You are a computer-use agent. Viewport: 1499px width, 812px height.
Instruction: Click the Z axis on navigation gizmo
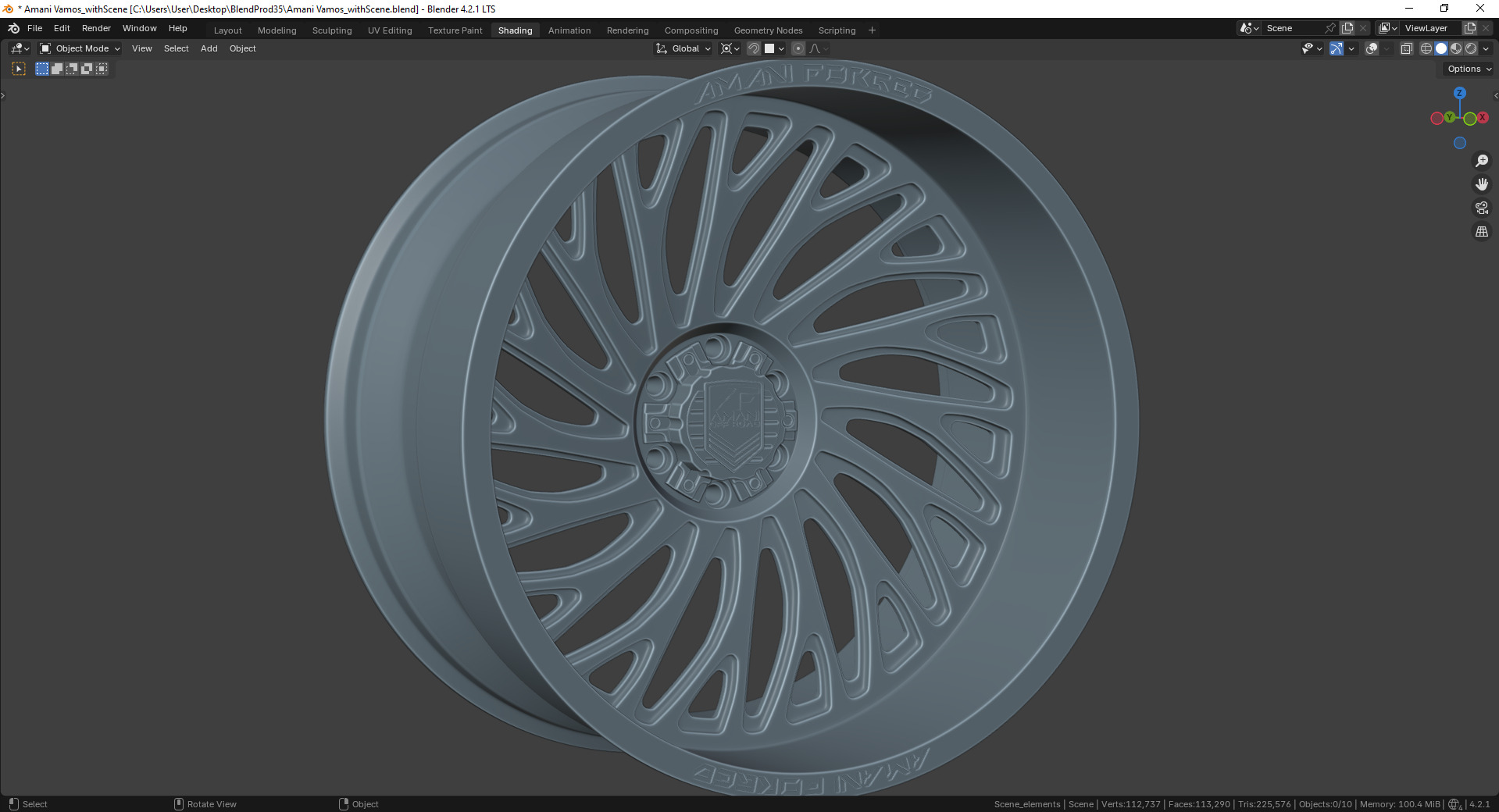(1459, 93)
